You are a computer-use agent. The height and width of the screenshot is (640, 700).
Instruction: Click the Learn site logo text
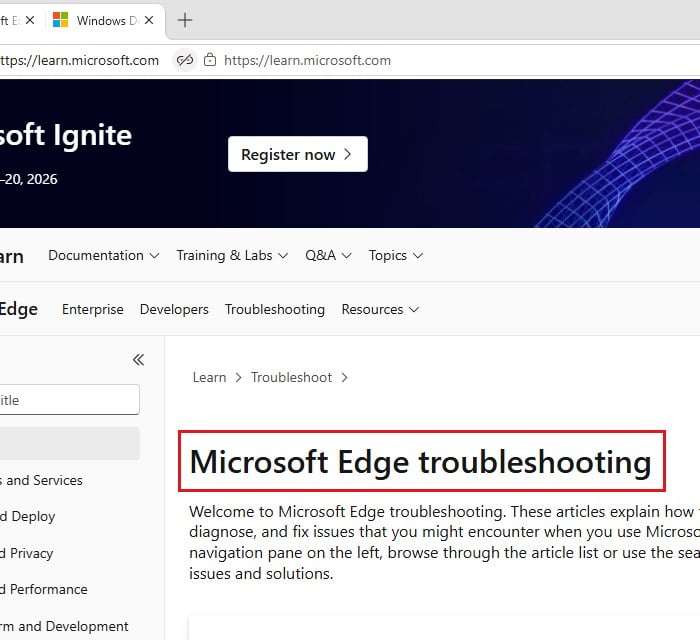pyautogui.click(x=12, y=256)
